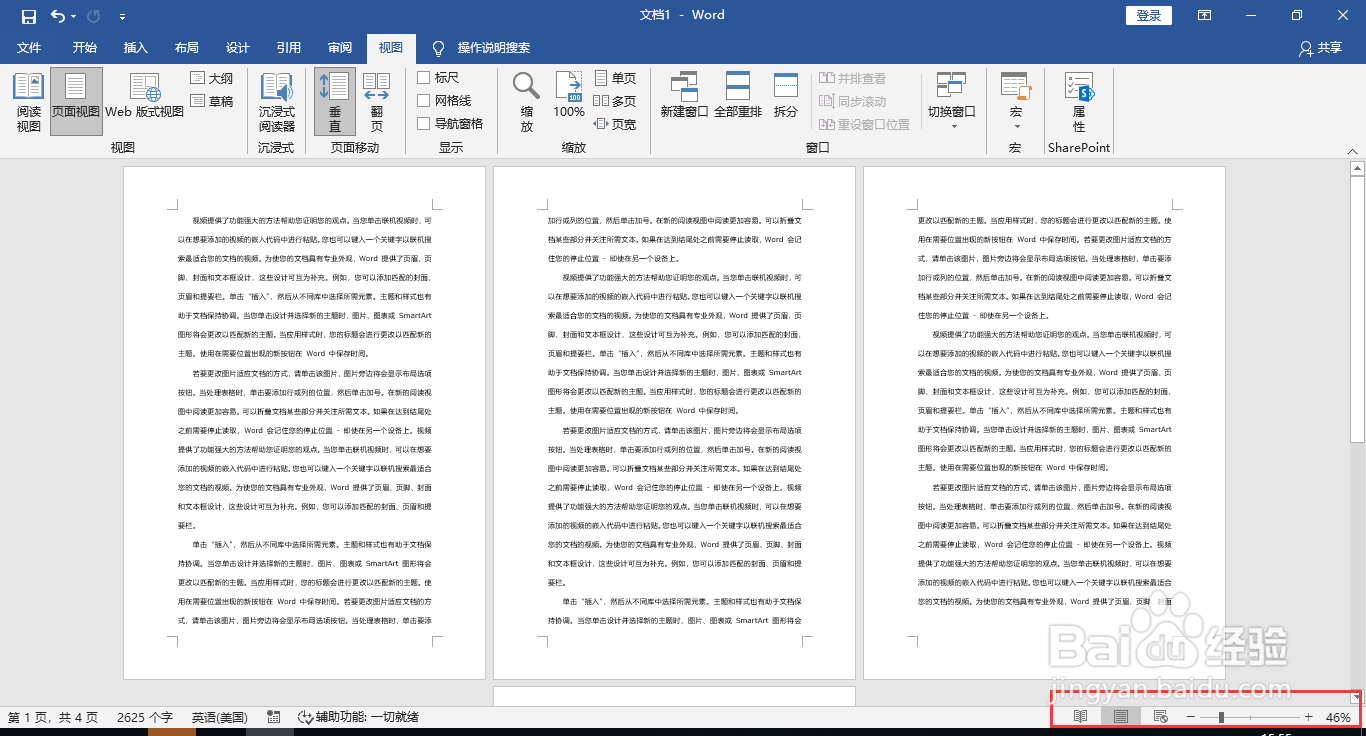Click 全部重排 to arrange all windows
Screen dimensions: 1366x736
[737, 100]
